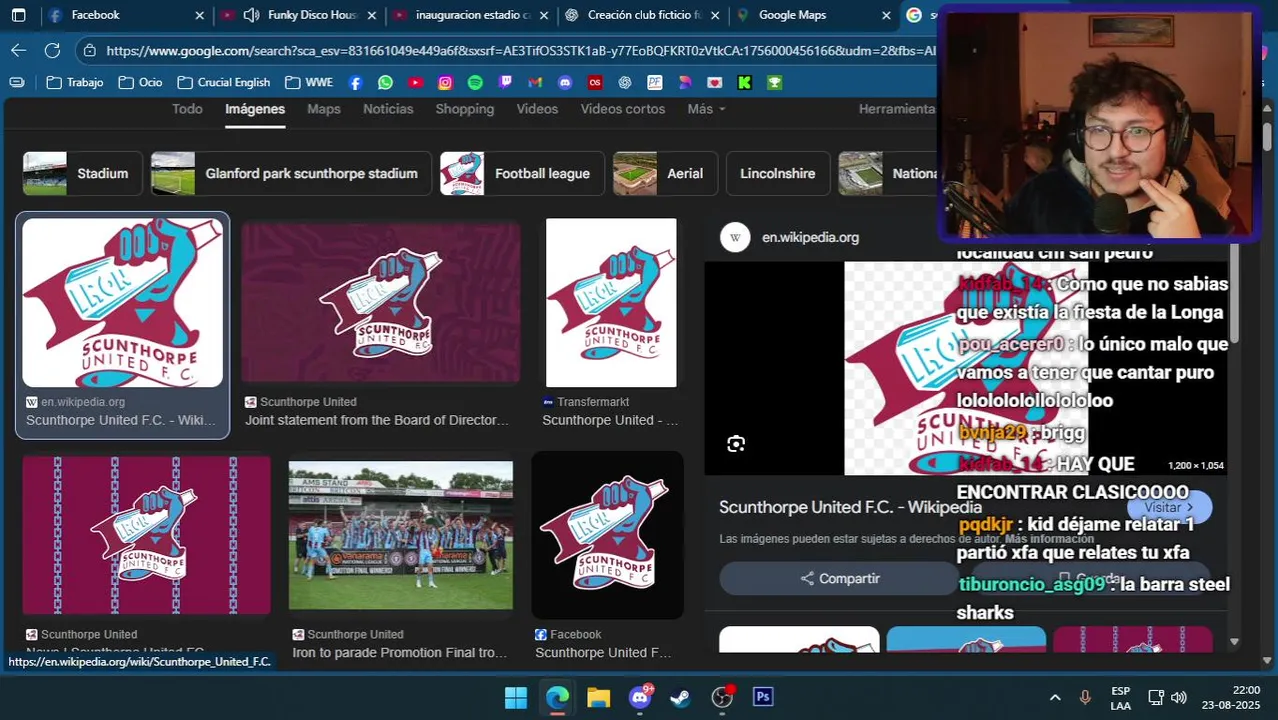
Task: Open the Transfermarkt Scunthorpe United image
Action: [x=611, y=303]
